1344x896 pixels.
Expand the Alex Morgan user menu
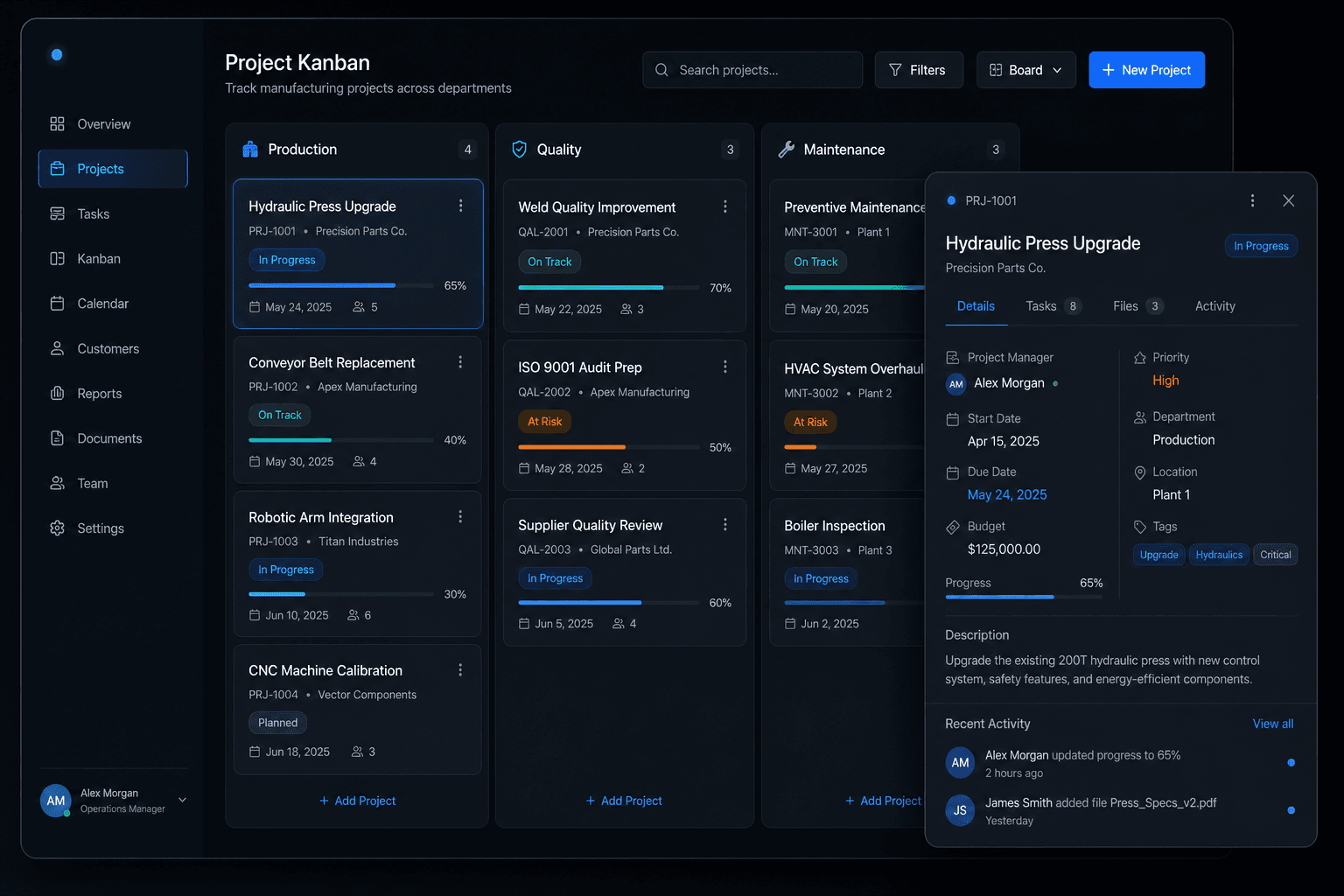pos(183,800)
